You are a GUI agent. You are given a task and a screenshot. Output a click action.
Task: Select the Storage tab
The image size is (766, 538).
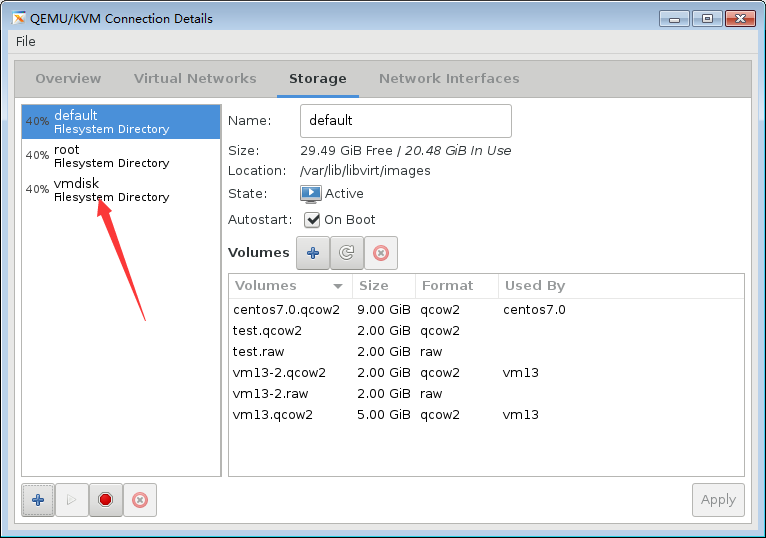pos(318,79)
